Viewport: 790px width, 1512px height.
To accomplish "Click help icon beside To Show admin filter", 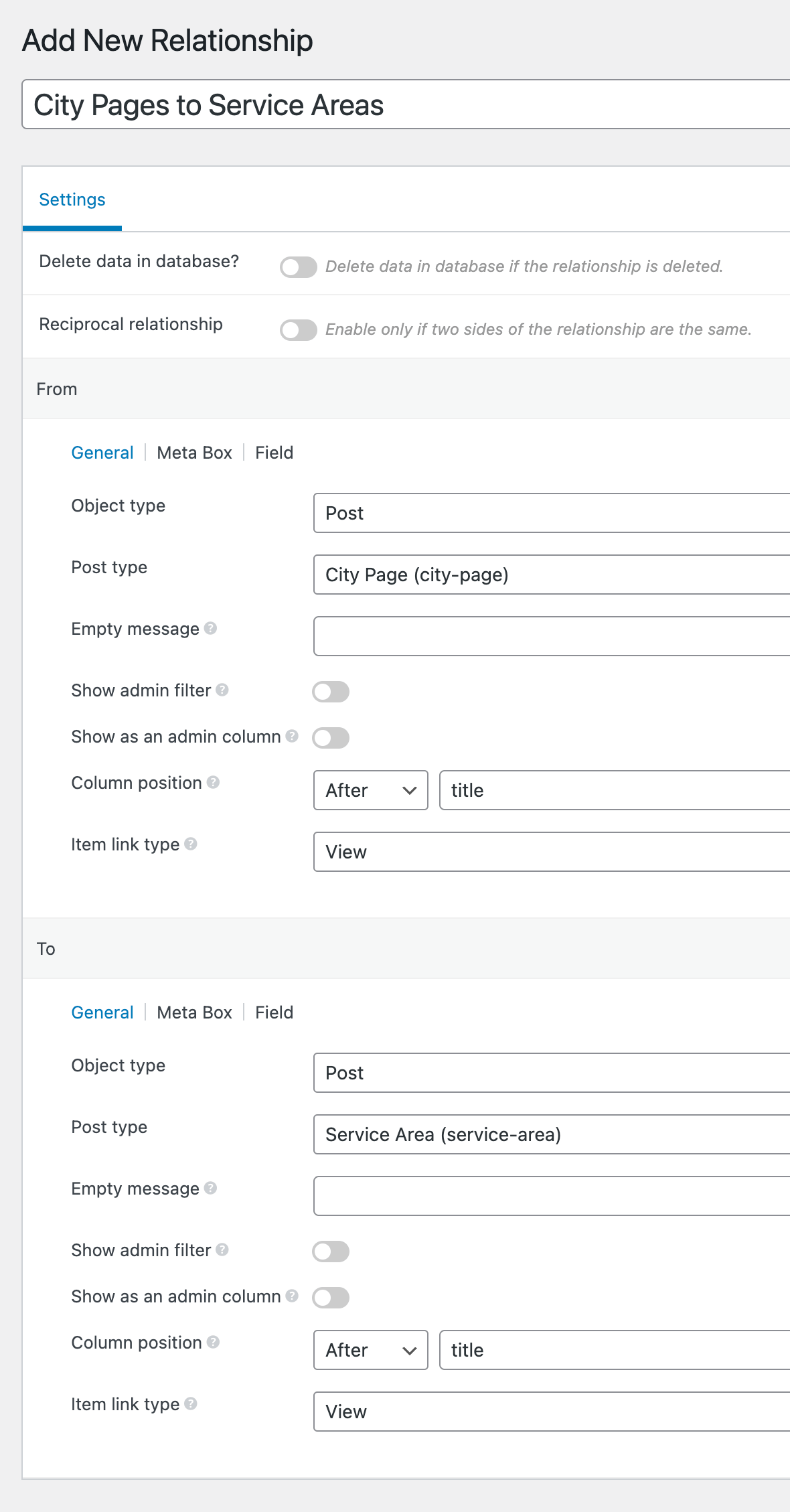I will point(222,1250).
